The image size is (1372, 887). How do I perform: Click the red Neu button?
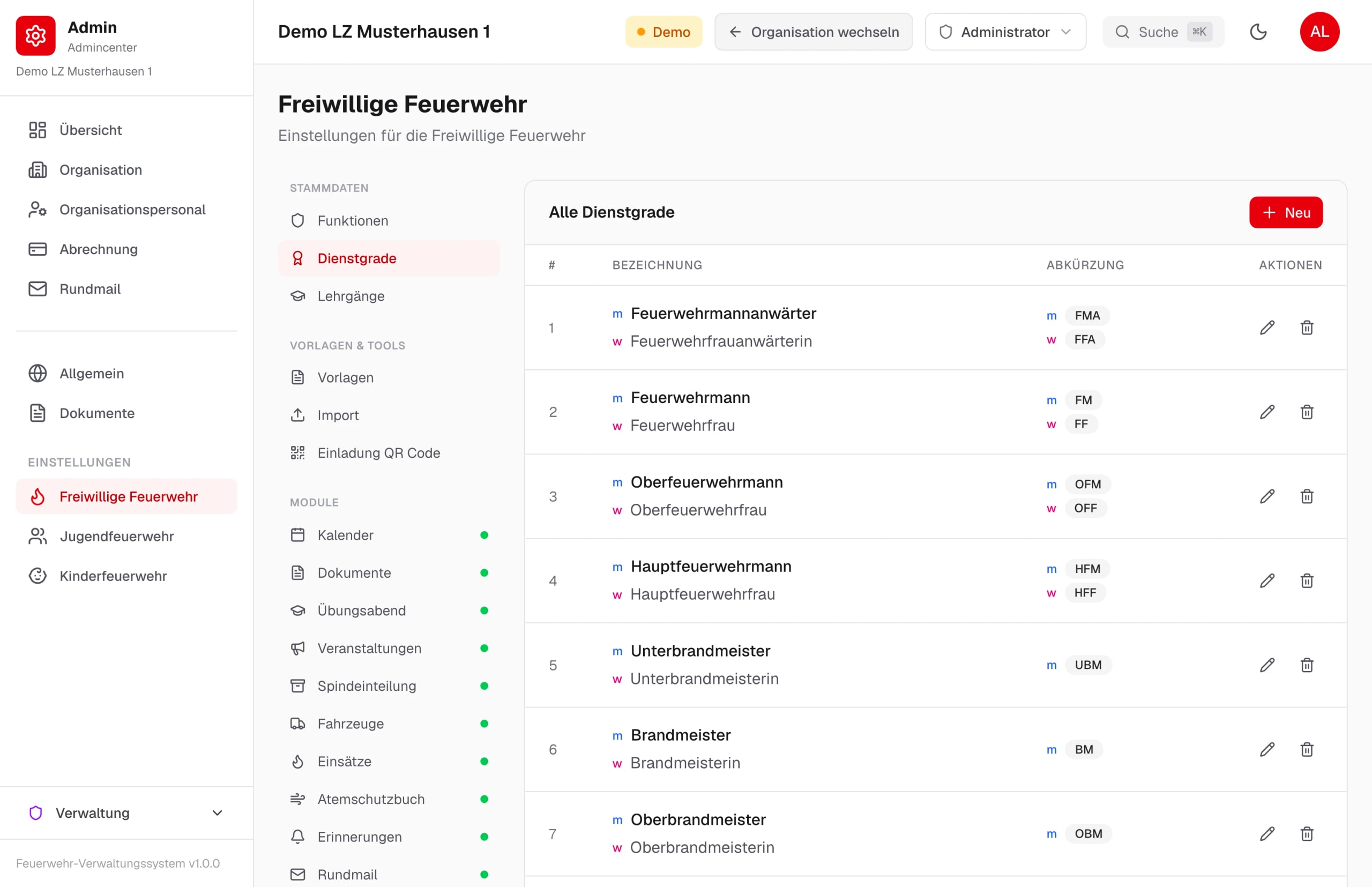click(x=1286, y=213)
